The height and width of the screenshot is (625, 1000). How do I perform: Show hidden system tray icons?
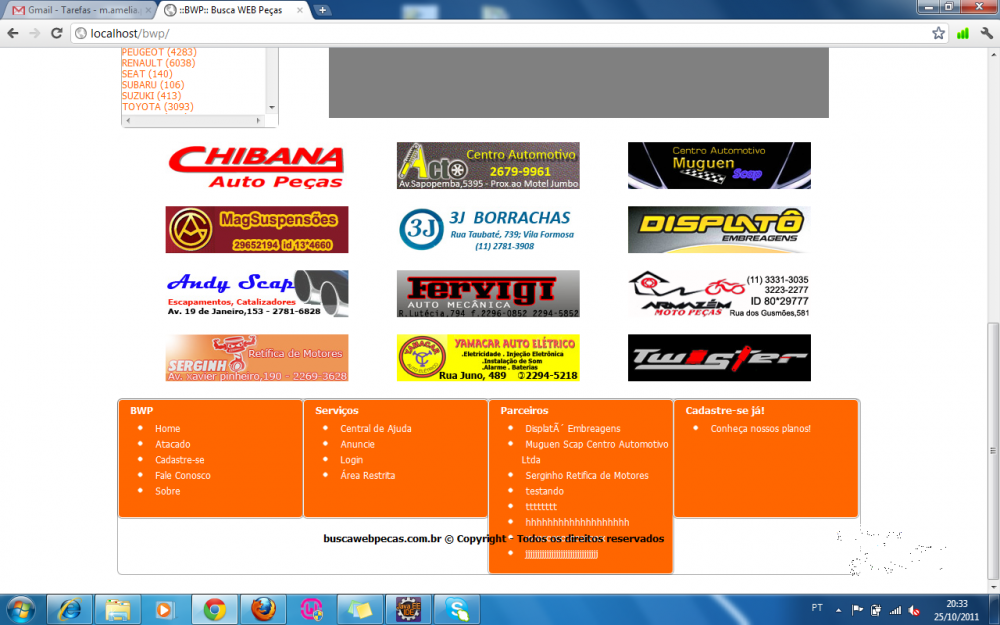[838, 609]
